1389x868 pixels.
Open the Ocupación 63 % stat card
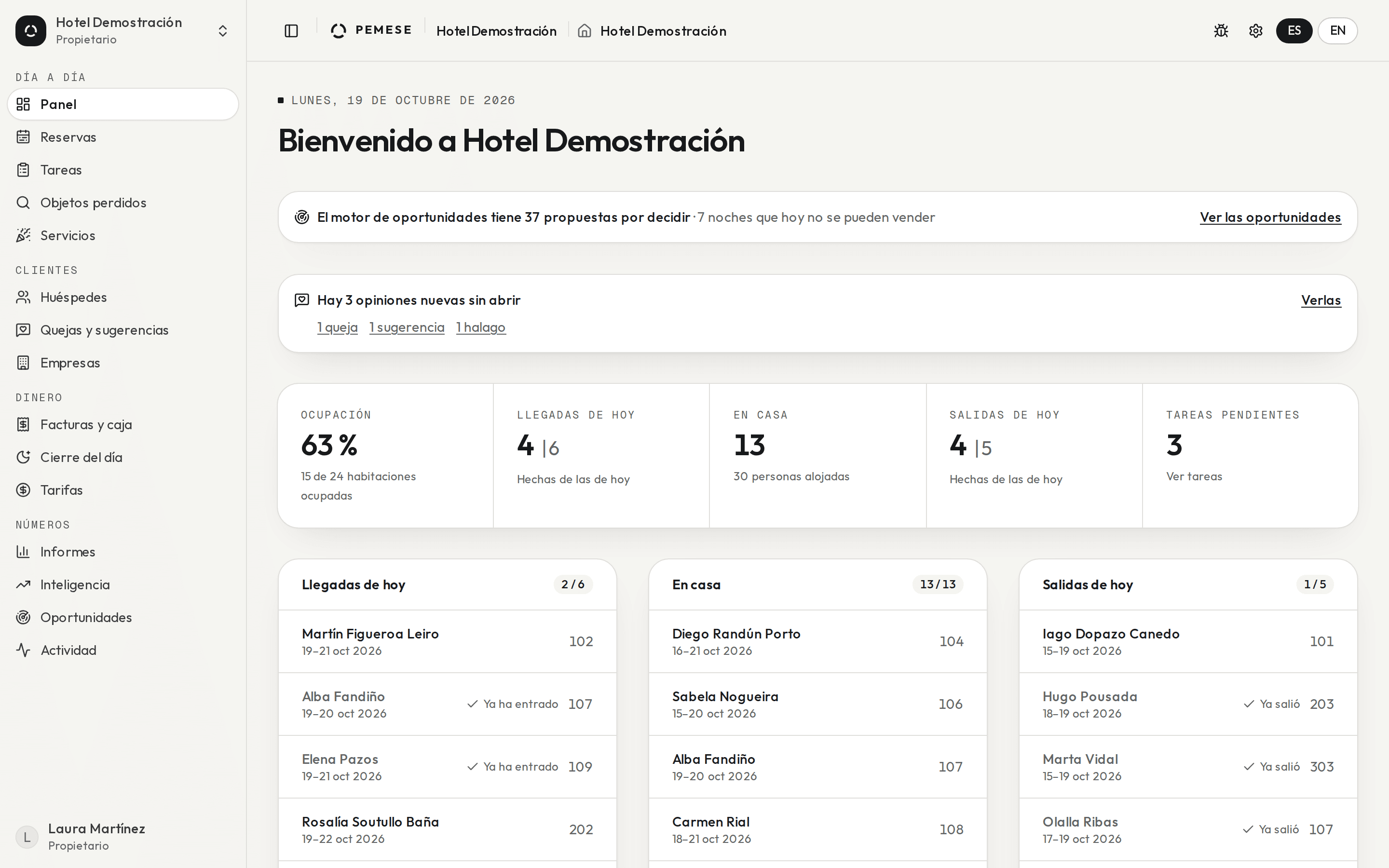[386, 456]
